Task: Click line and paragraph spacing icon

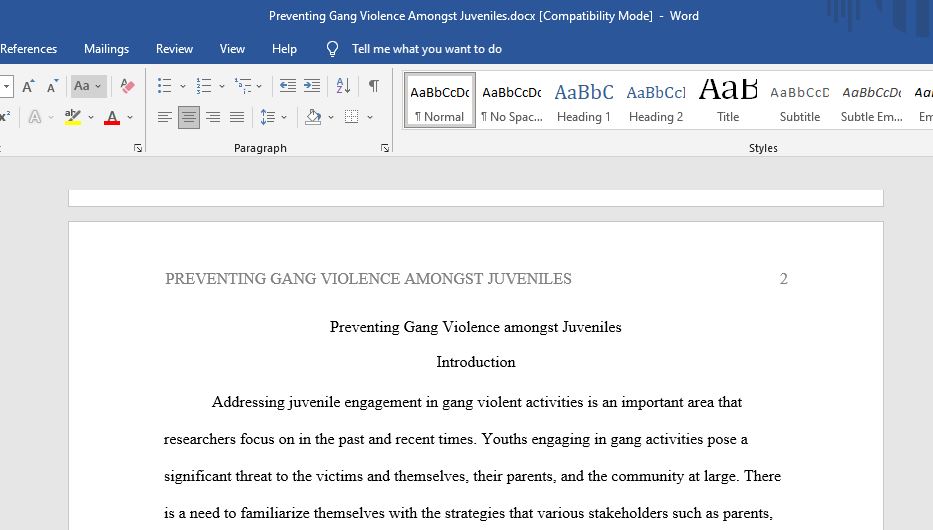Action: pos(268,117)
